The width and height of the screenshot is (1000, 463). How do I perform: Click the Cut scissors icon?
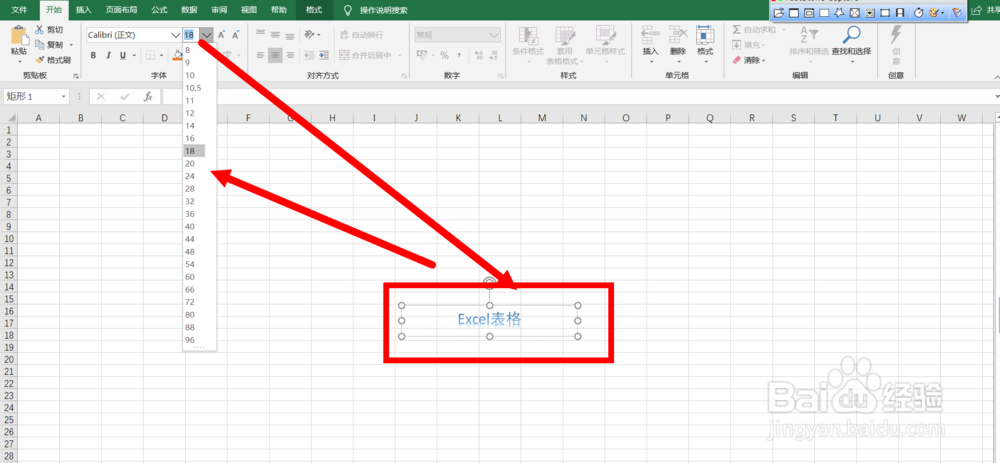pos(40,30)
